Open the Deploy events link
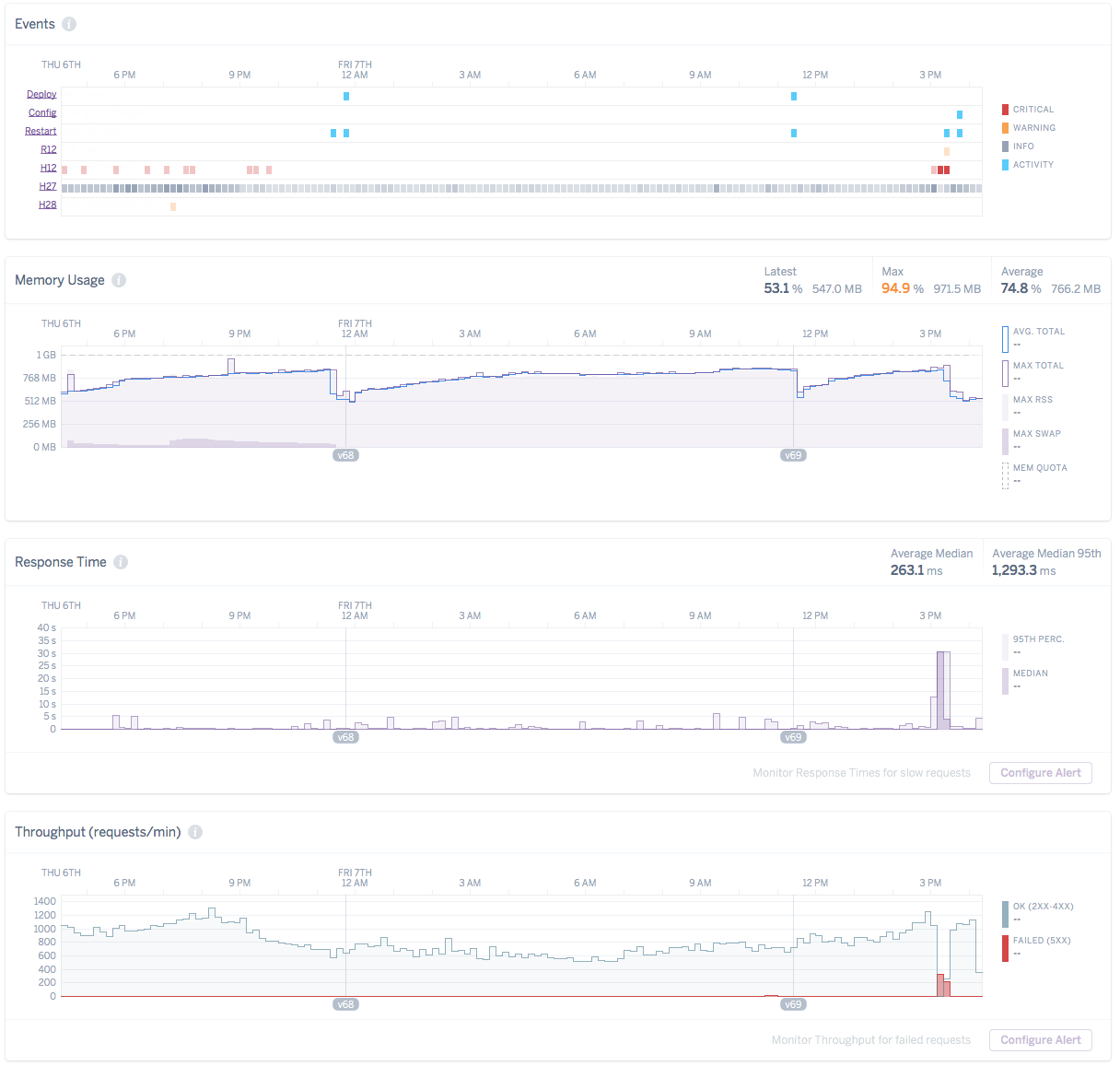 (x=41, y=94)
